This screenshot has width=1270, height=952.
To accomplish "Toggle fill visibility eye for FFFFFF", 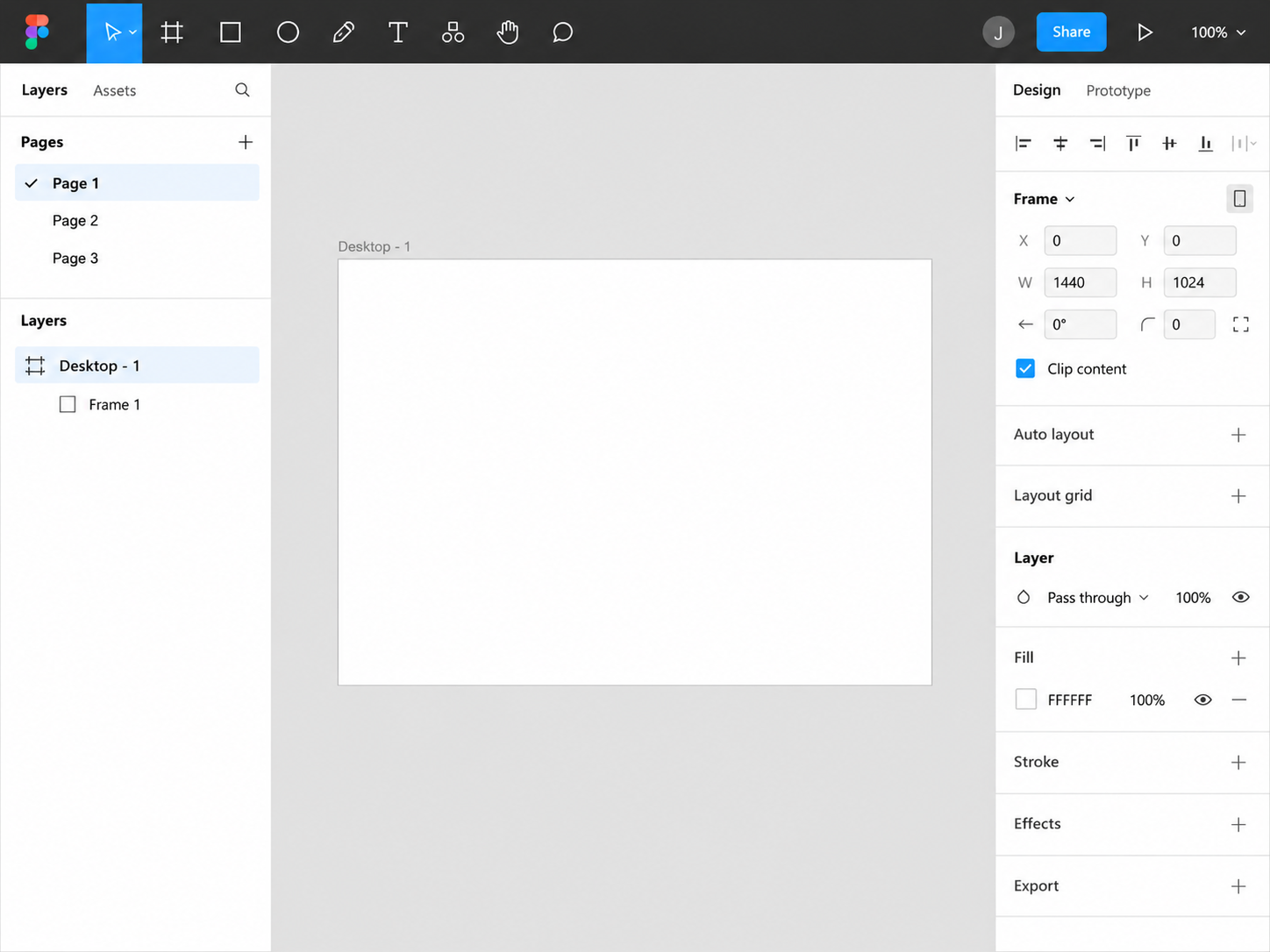I will pos(1202,700).
